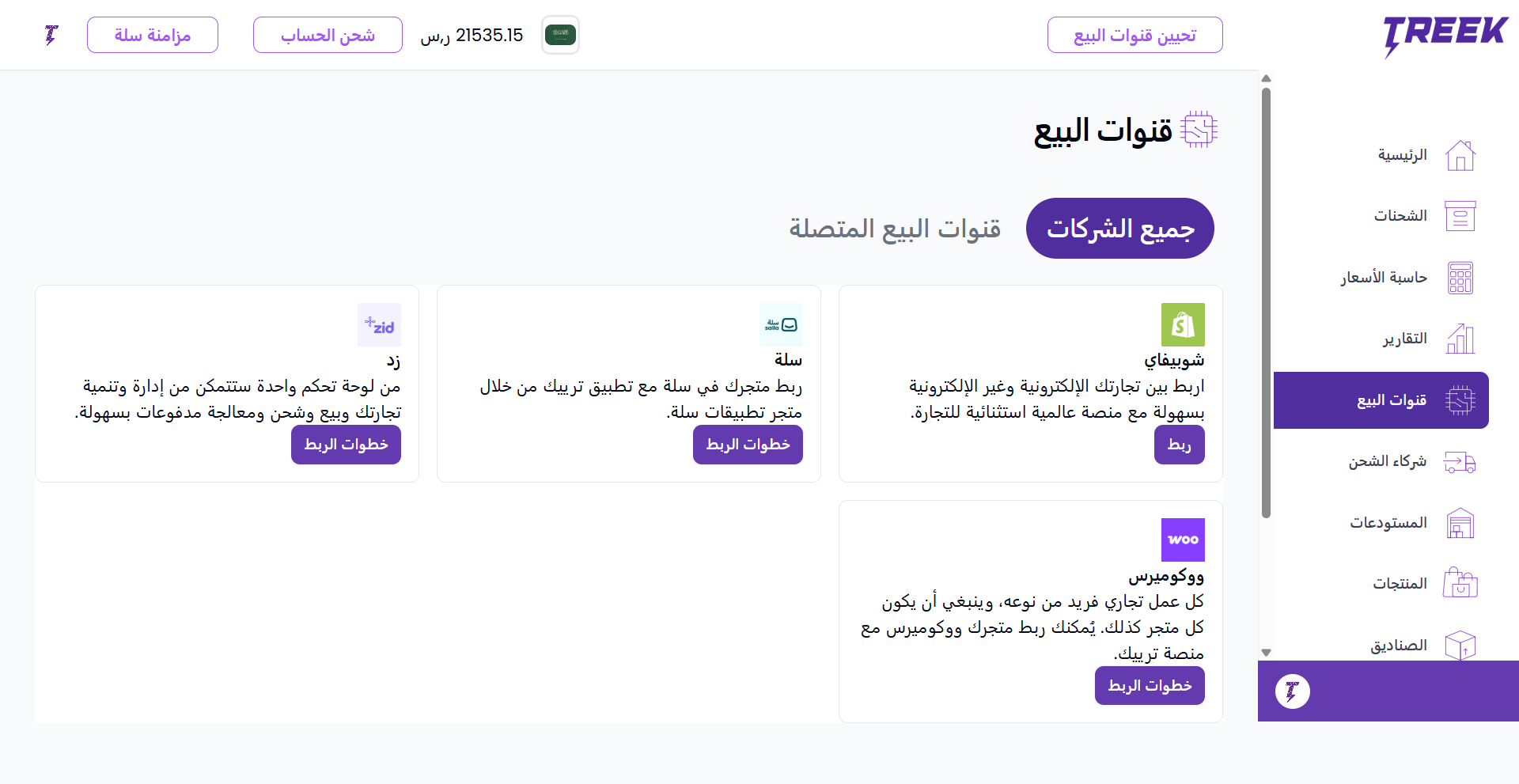Click the boxes cube icon in the sidebar
1519x784 pixels.
click(1460, 645)
